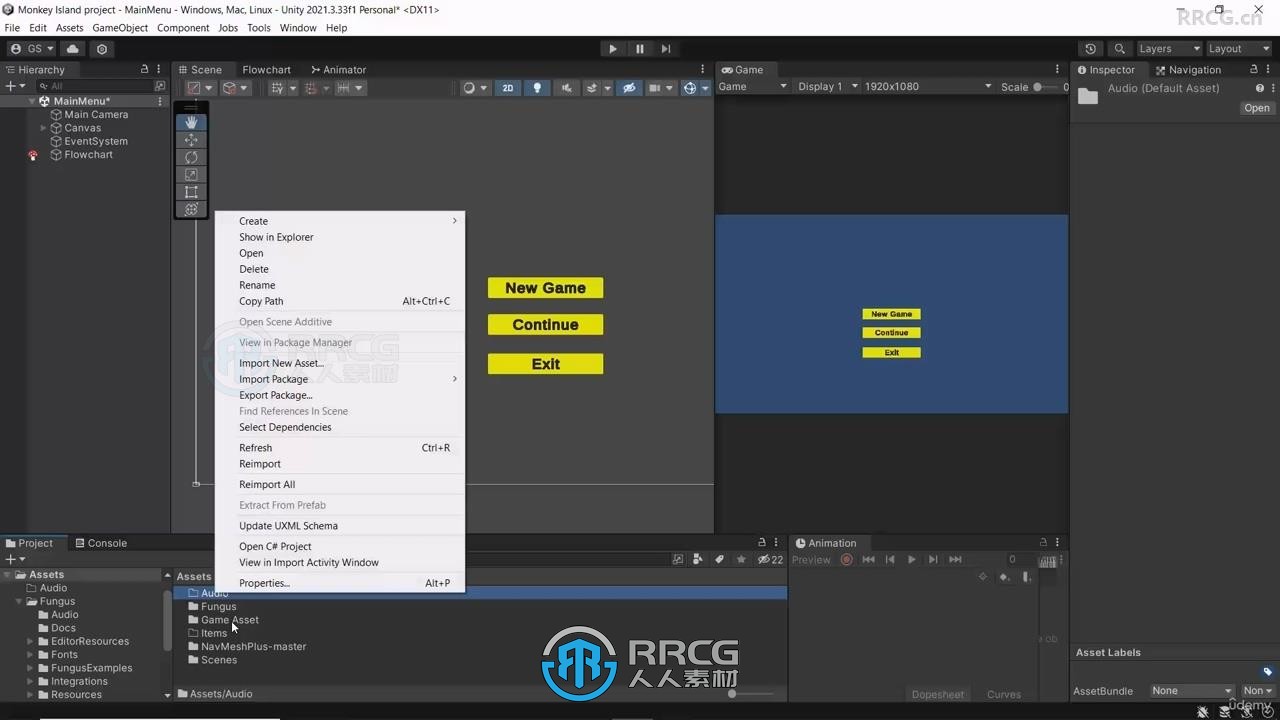Screen dimensions: 1280x720
Task: Open the draw mode (shaded) dropdown
Action: pos(475,88)
